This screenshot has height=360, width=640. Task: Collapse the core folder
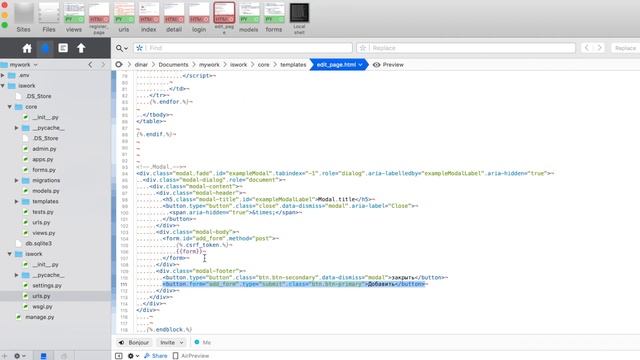(10, 107)
